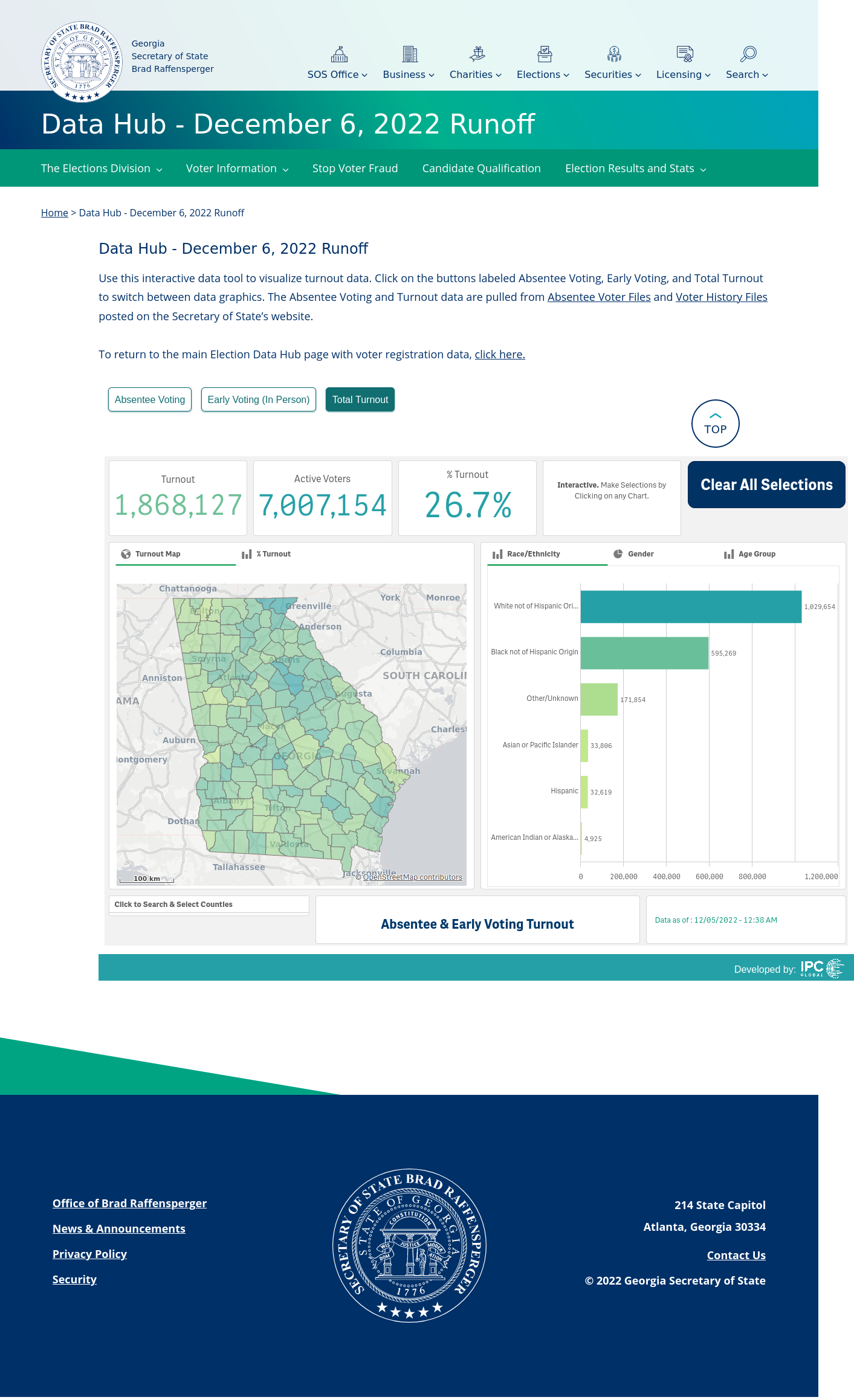The width and height of the screenshot is (854, 1400).
Task: Click the Licensing certificate icon
Action: click(x=685, y=54)
